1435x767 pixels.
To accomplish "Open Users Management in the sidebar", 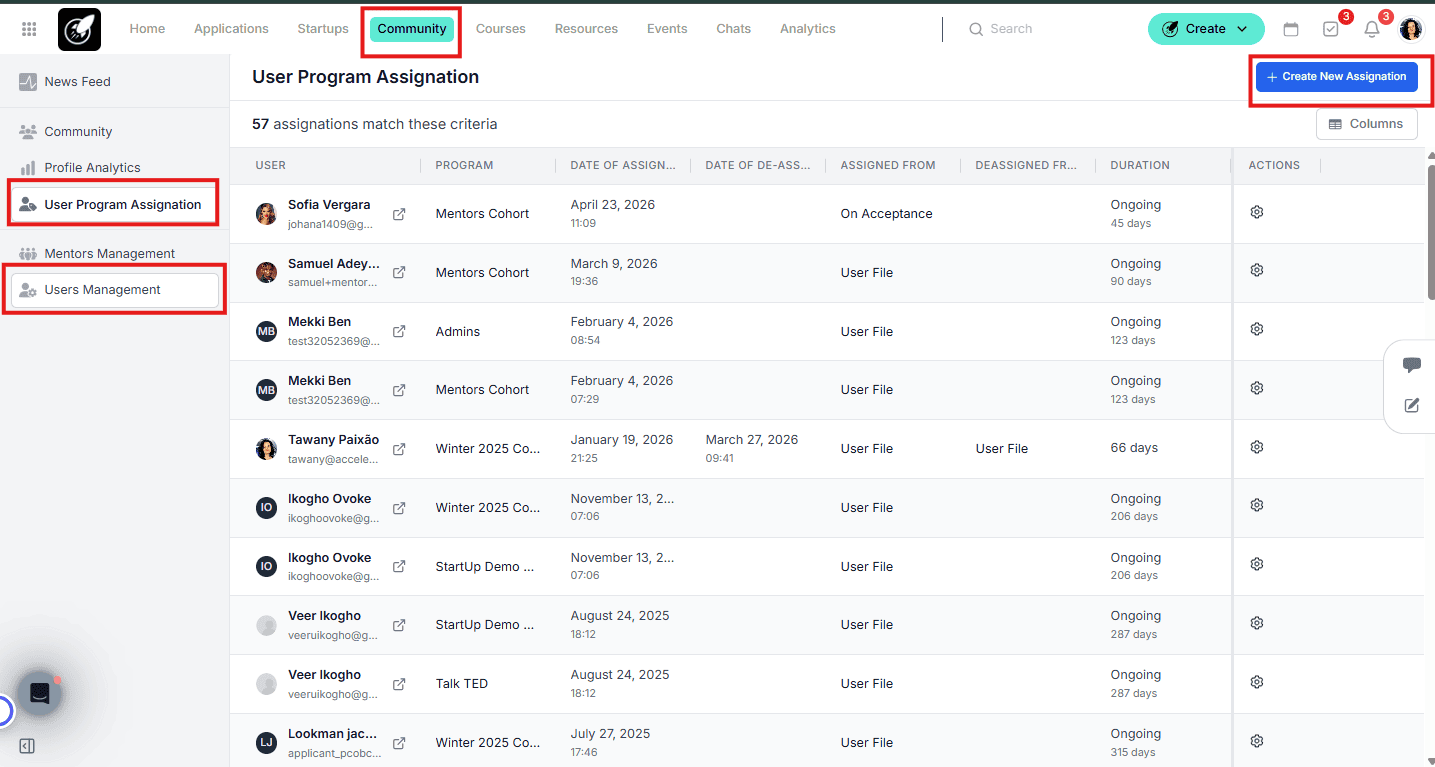I will point(115,290).
